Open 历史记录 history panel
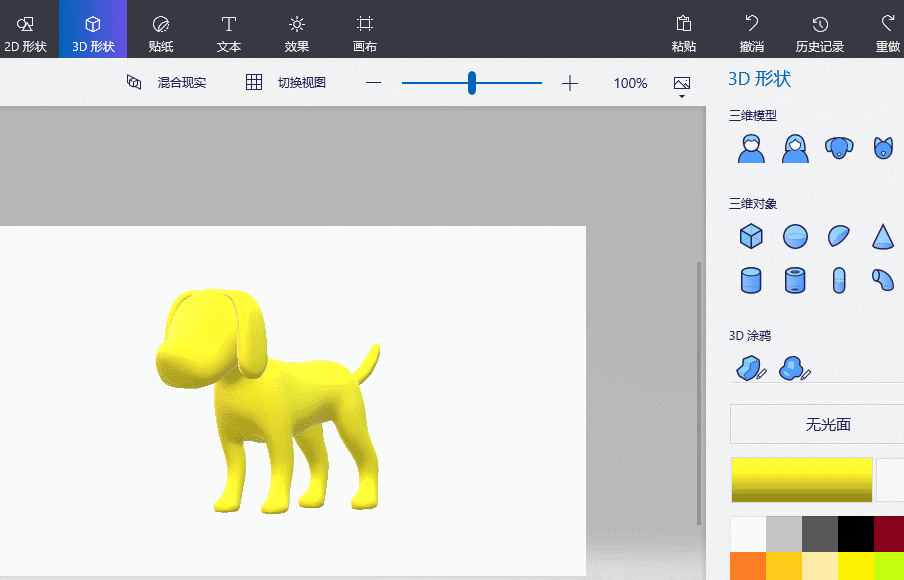The height and width of the screenshot is (580, 904). coord(820,29)
